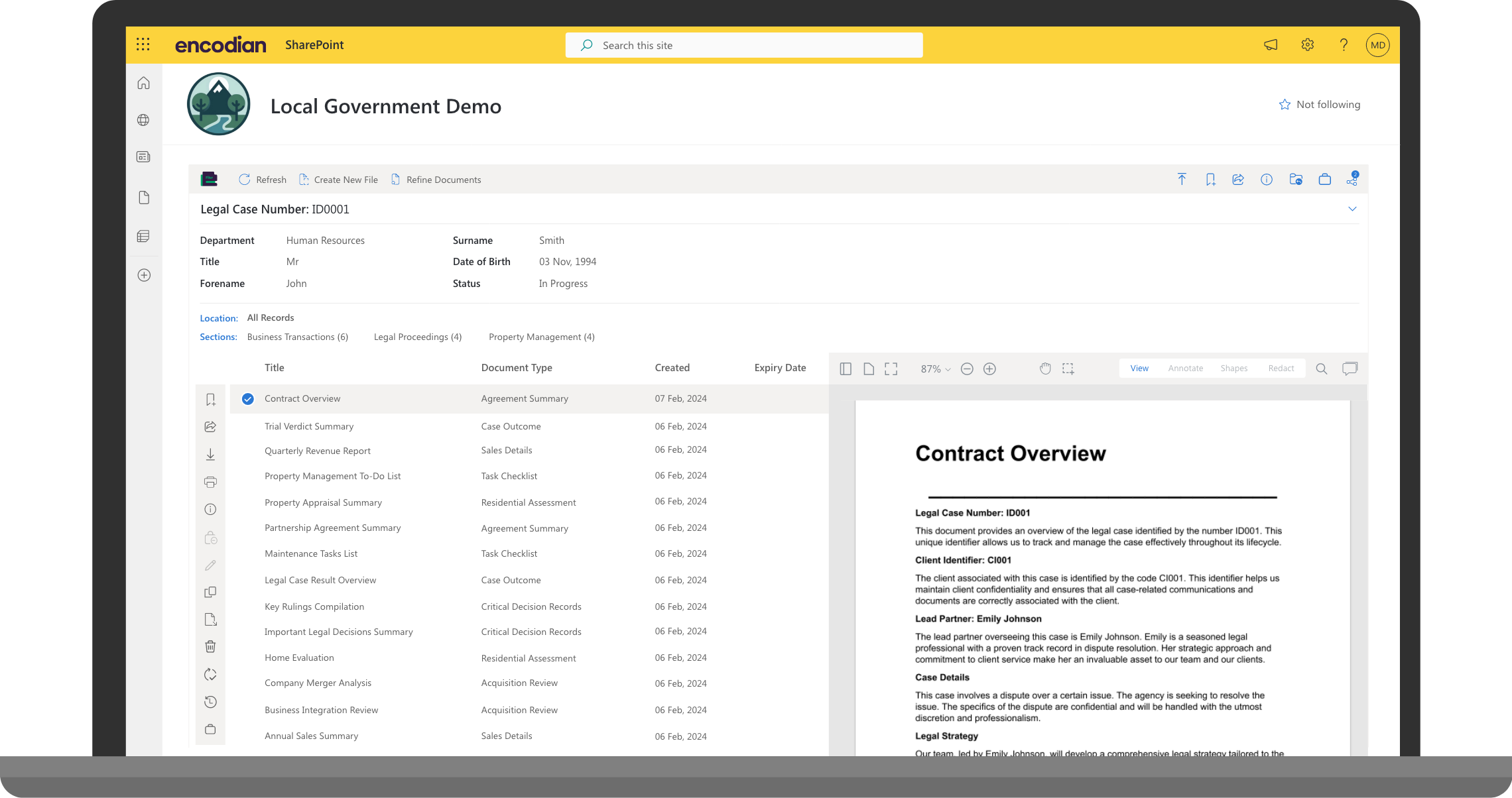The height and width of the screenshot is (798, 1512).
Task: Open the app launcher waffle menu
Action: (x=143, y=44)
